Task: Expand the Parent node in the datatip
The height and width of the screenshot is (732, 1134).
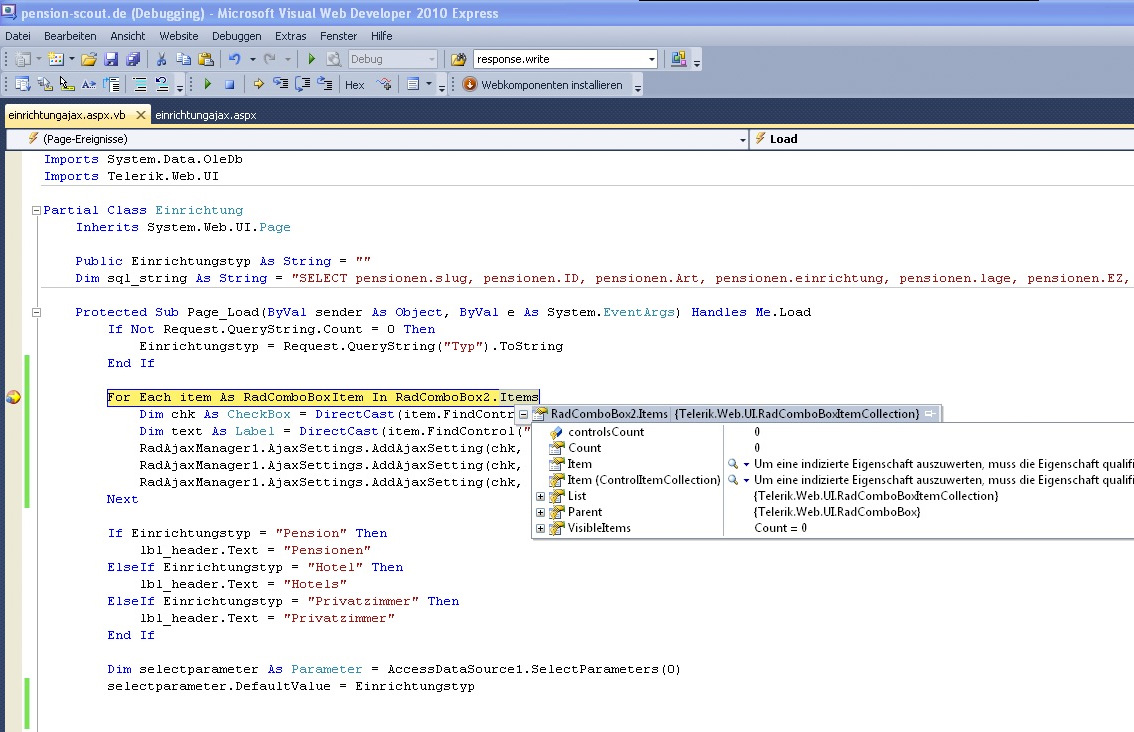Action: [541, 512]
